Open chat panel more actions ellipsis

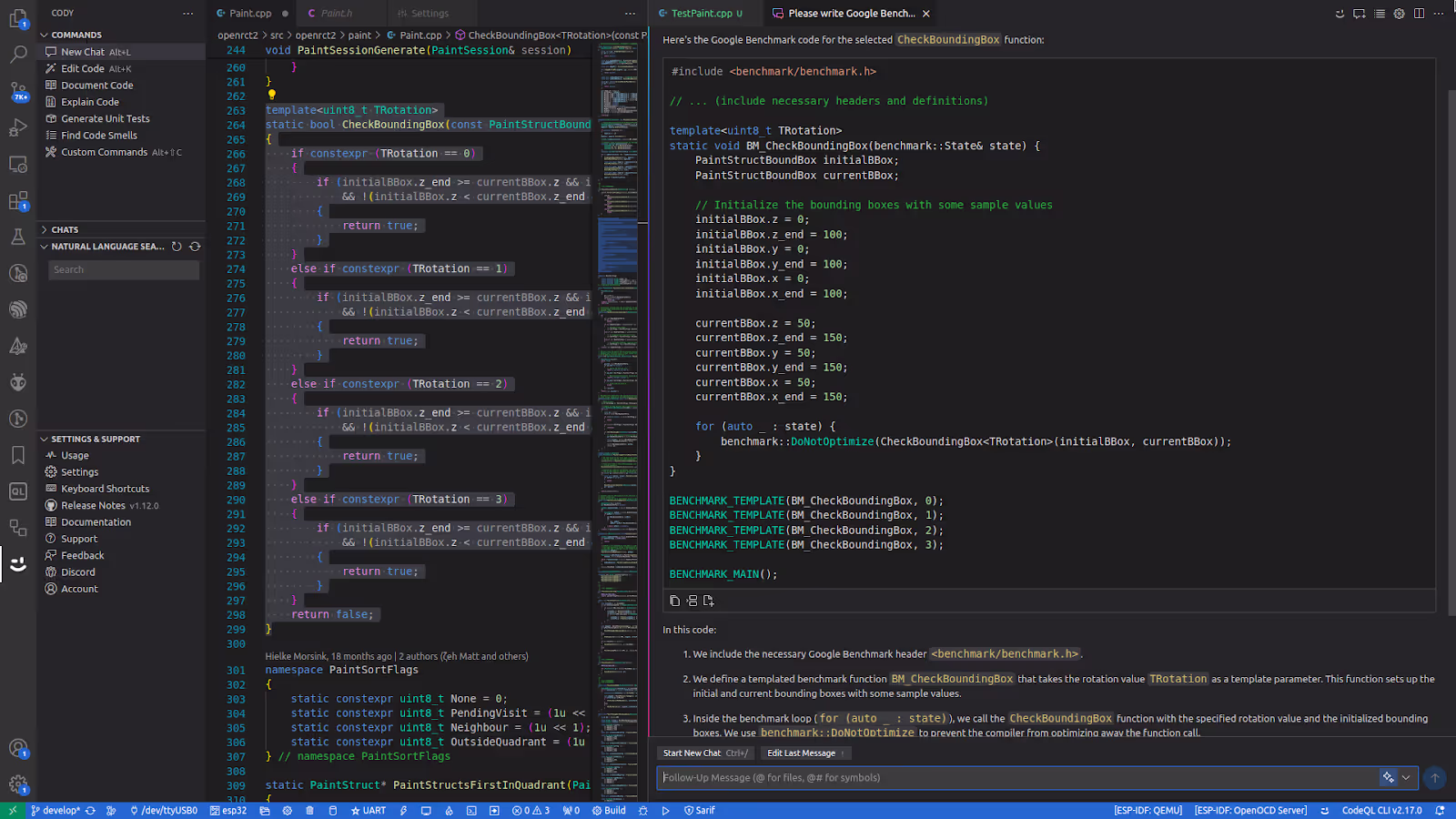click(1439, 14)
